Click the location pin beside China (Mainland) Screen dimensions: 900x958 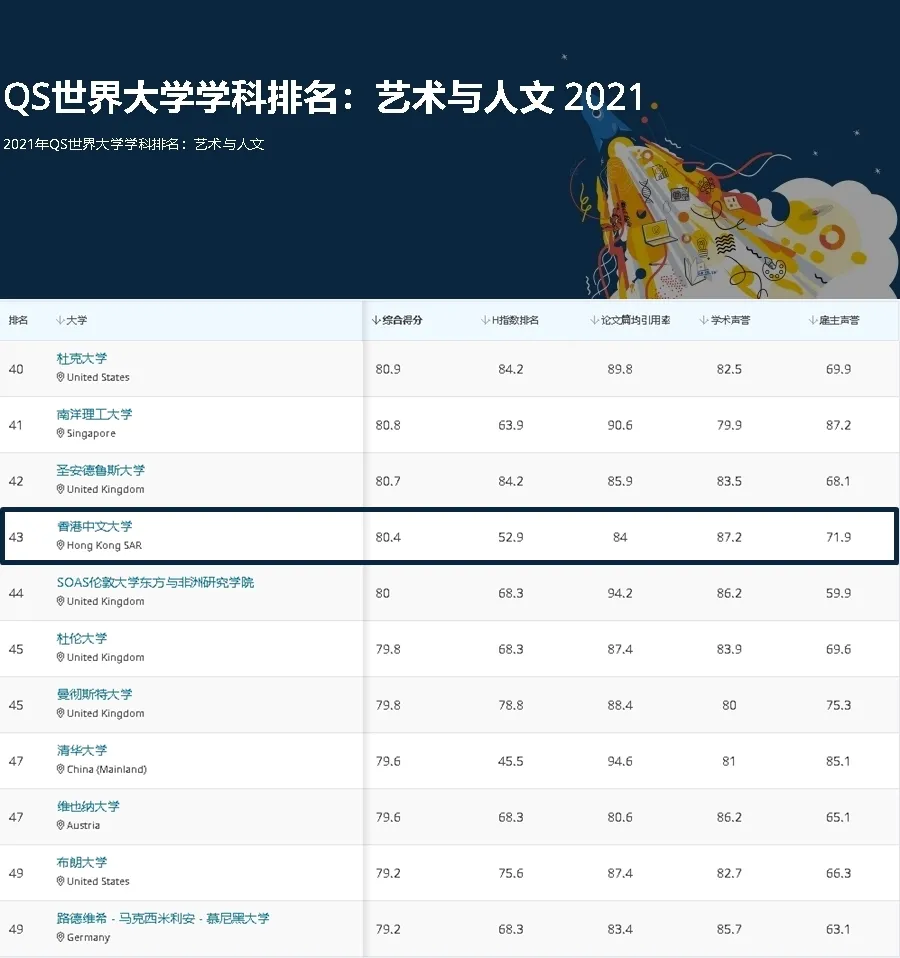click(61, 770)
